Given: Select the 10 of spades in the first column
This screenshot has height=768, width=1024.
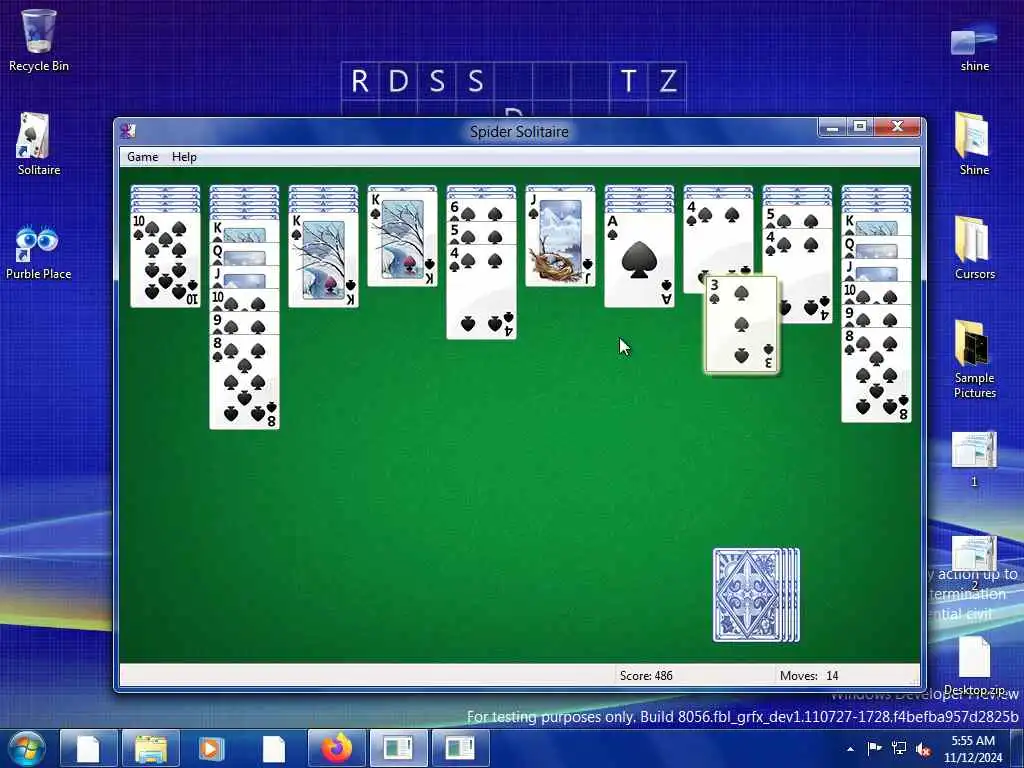Looking at the screenshot, I should point(165,259).
